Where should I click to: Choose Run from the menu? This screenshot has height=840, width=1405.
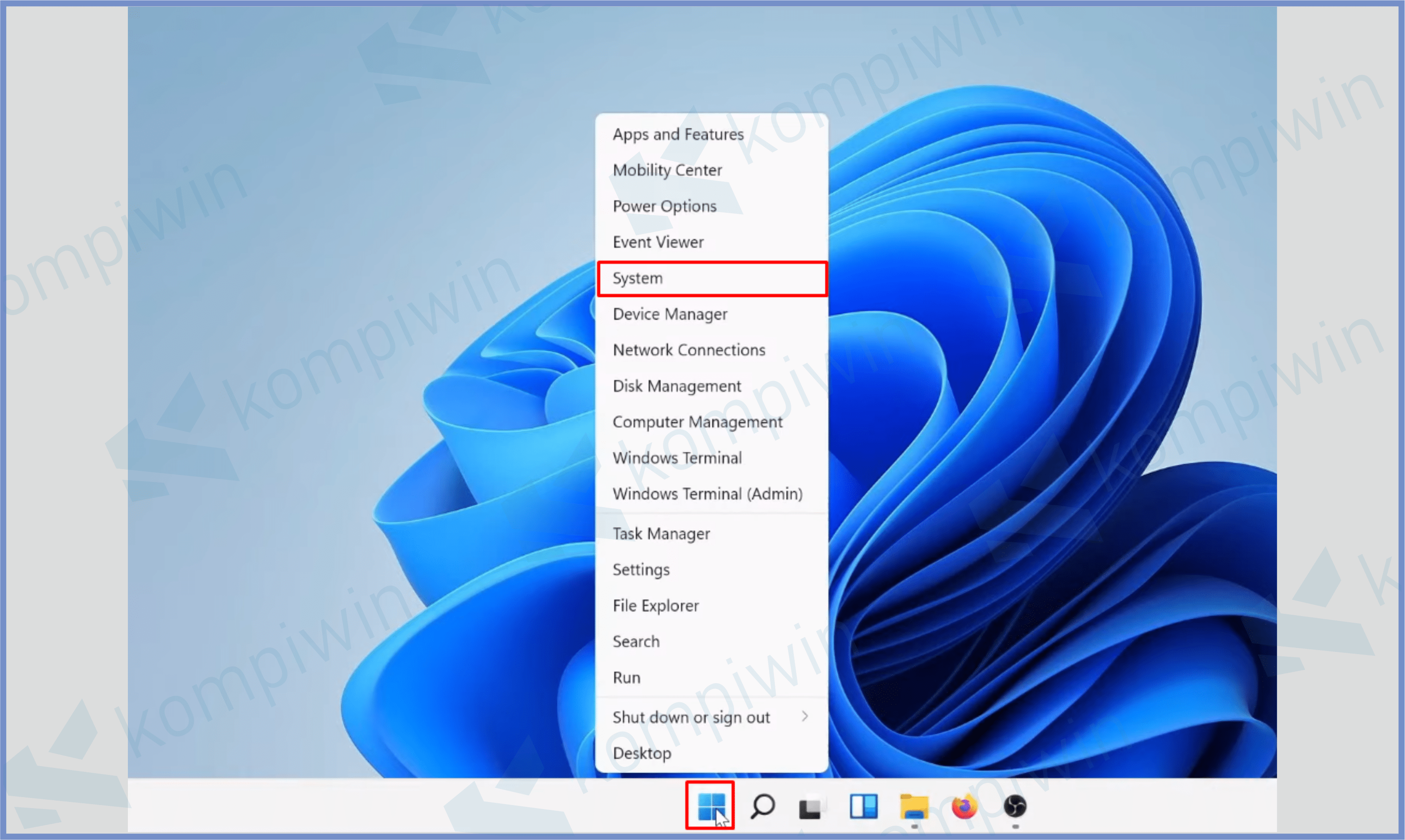click(627, 678)
